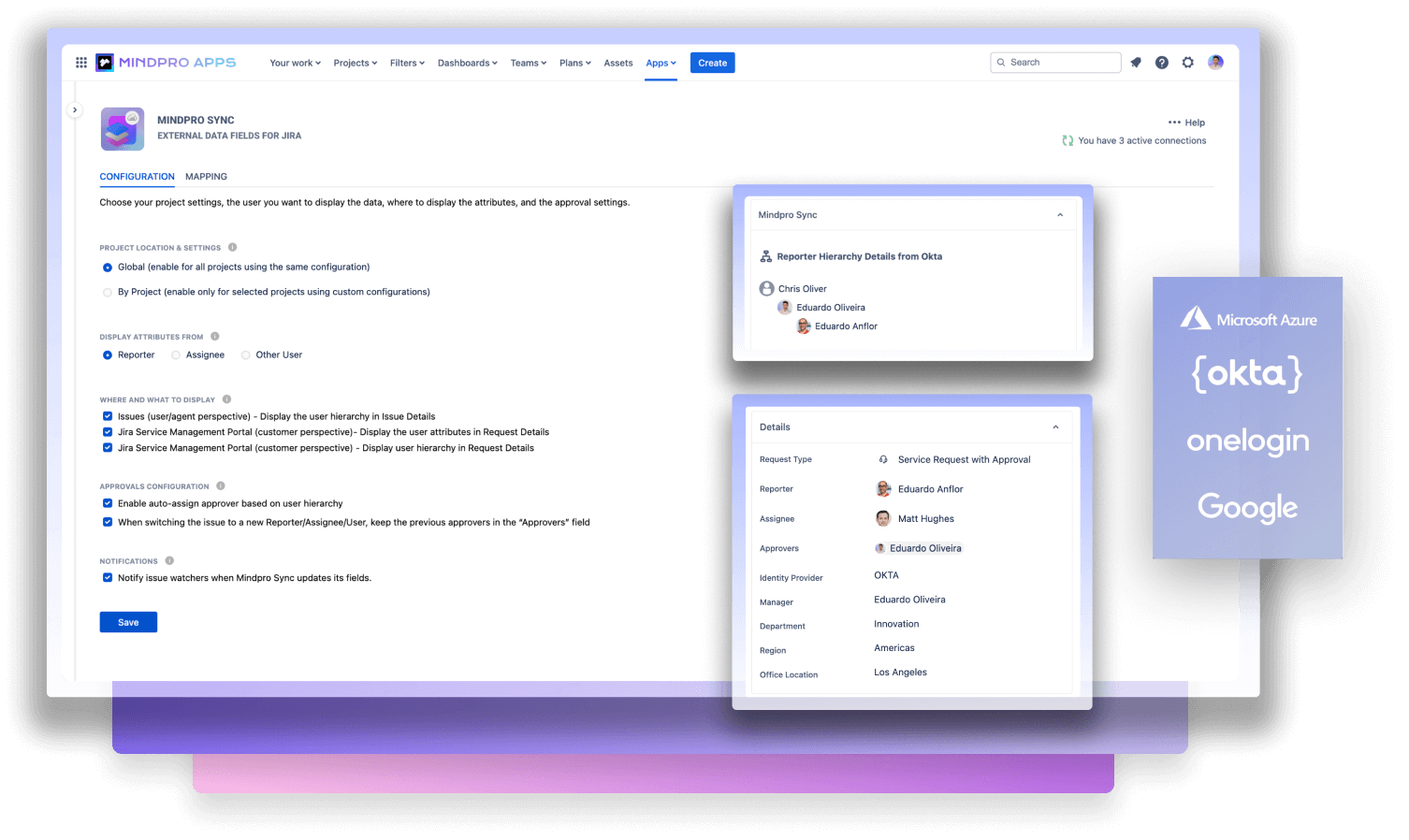Expand the sidebar with the arrow button
1409x840 pixels.
[x=75, y=110]
